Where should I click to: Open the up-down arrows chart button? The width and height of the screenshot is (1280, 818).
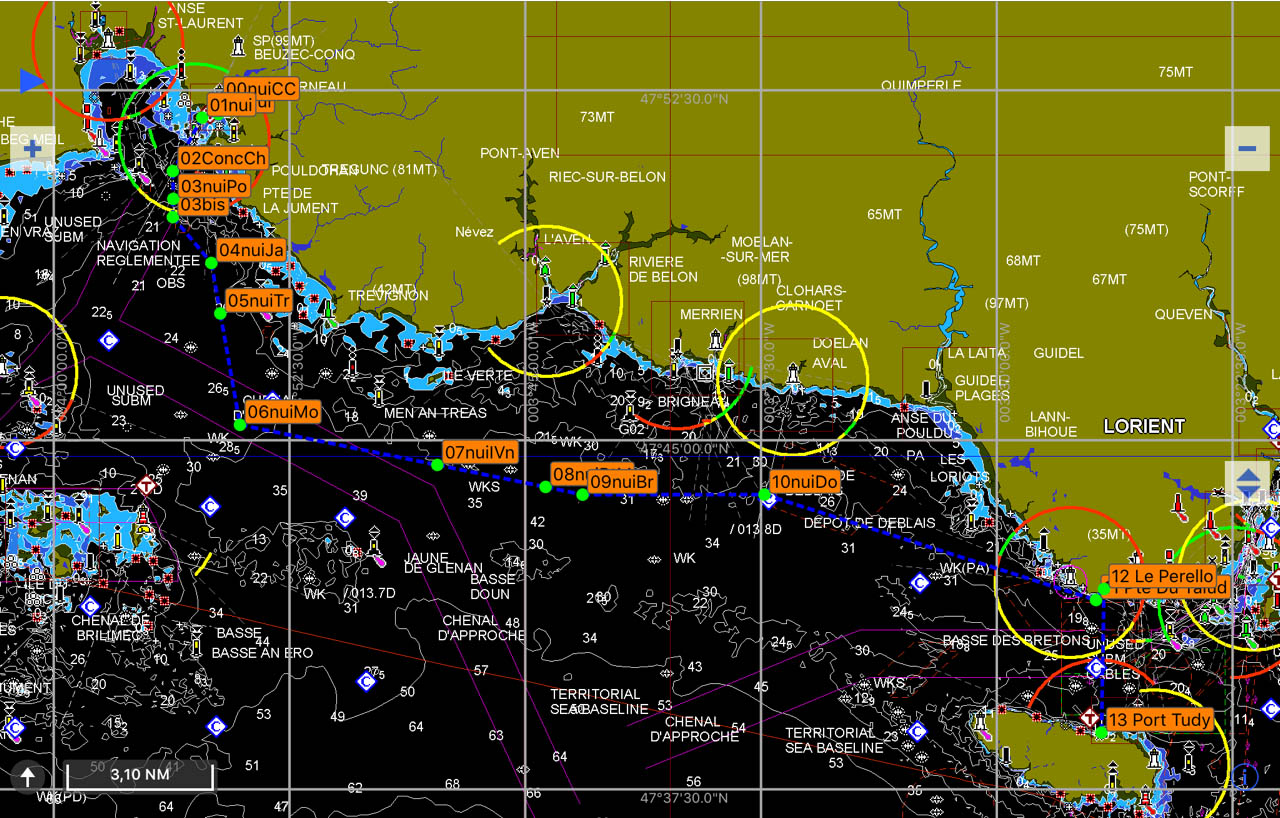pos(1247,483)
